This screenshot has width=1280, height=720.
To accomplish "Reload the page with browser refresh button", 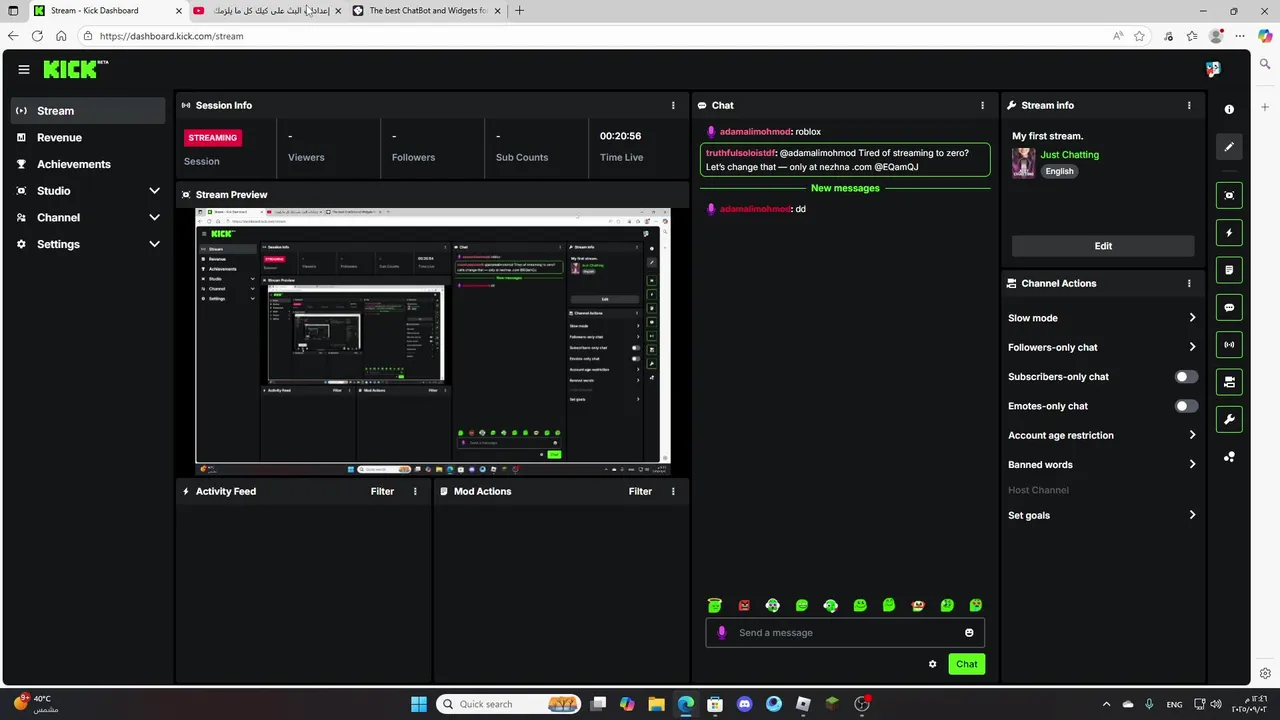I will [37, 36].
